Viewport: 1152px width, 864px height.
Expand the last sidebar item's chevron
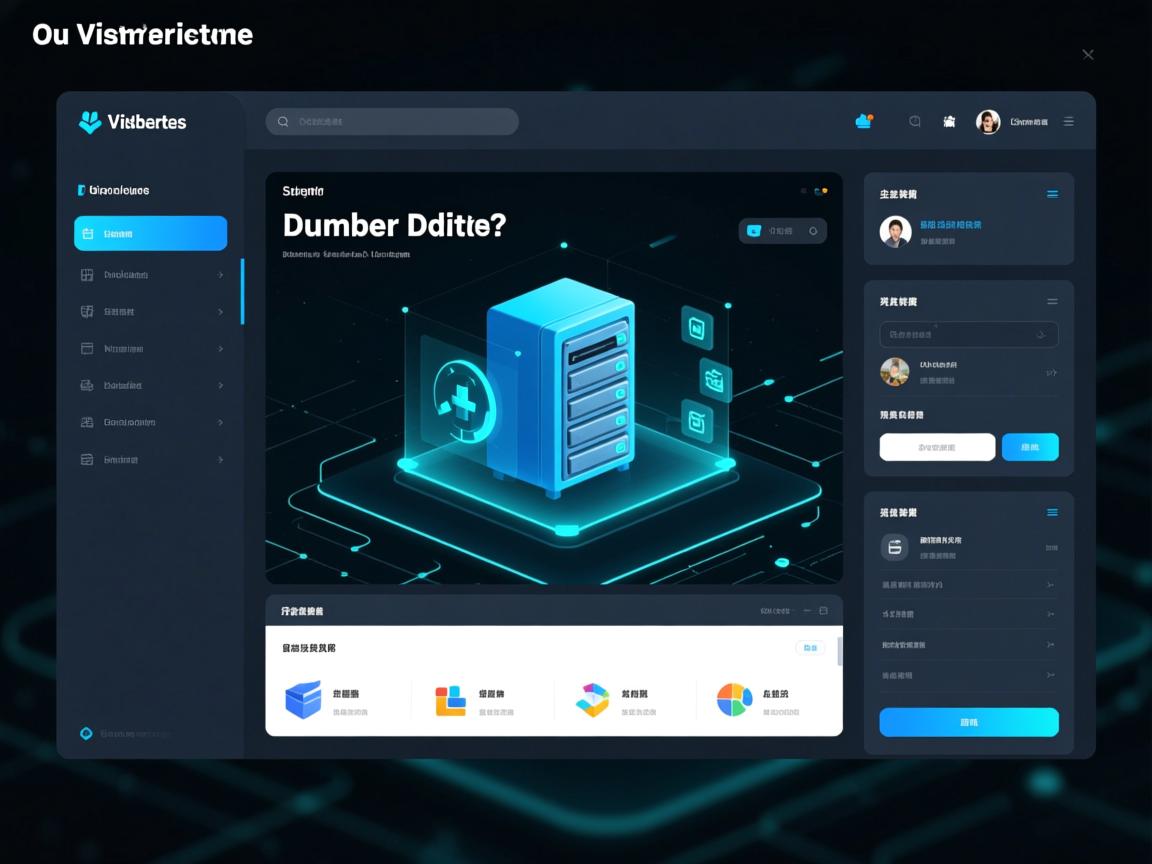point(221,460)
